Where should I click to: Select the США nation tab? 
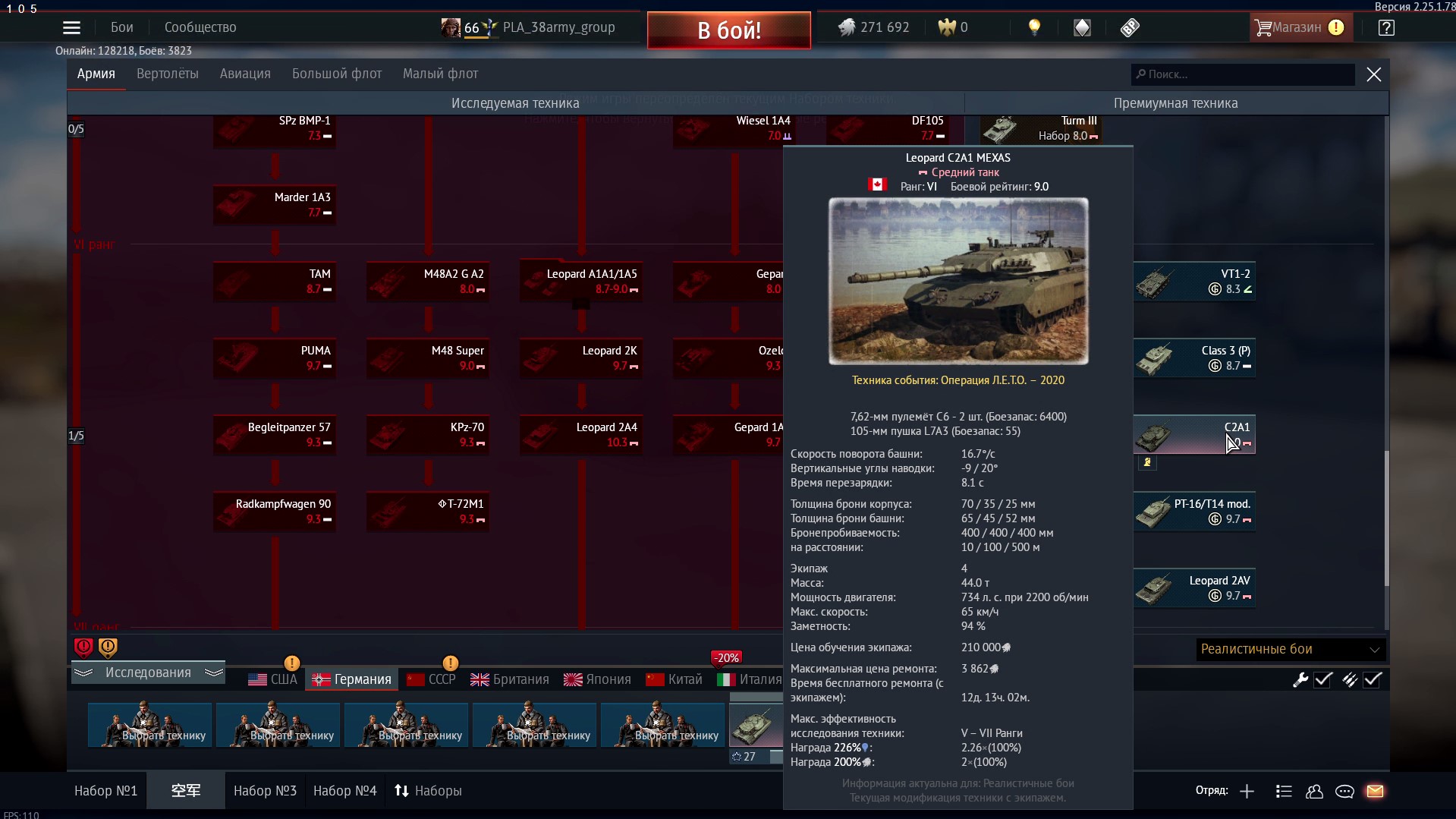pos(273,679)
